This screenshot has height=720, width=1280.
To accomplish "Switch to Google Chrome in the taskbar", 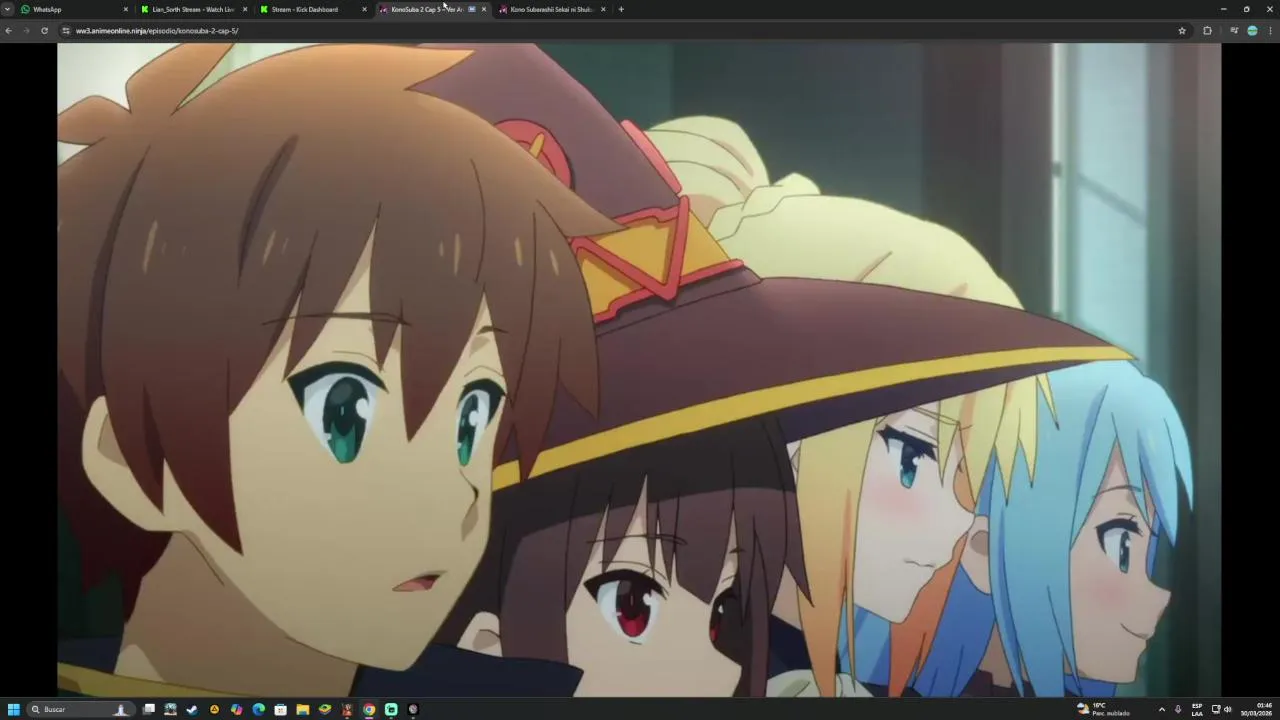I will coord(369,709).
